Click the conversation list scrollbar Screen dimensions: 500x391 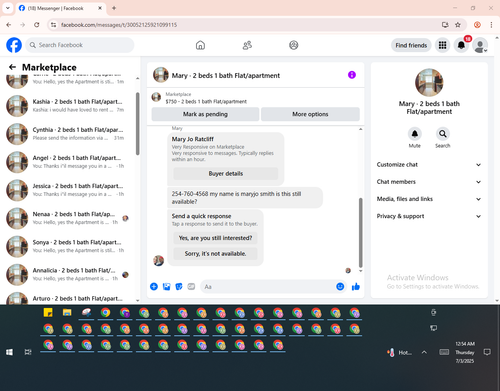137,123
